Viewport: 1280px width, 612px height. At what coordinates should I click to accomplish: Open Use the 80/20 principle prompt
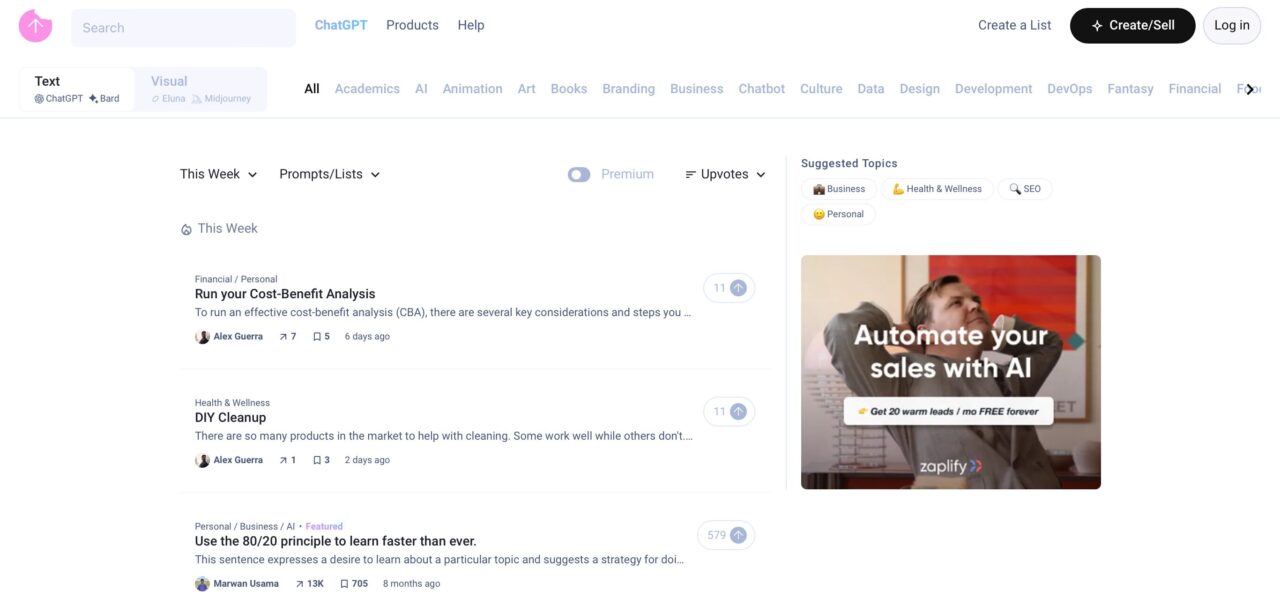click(336, 541)
